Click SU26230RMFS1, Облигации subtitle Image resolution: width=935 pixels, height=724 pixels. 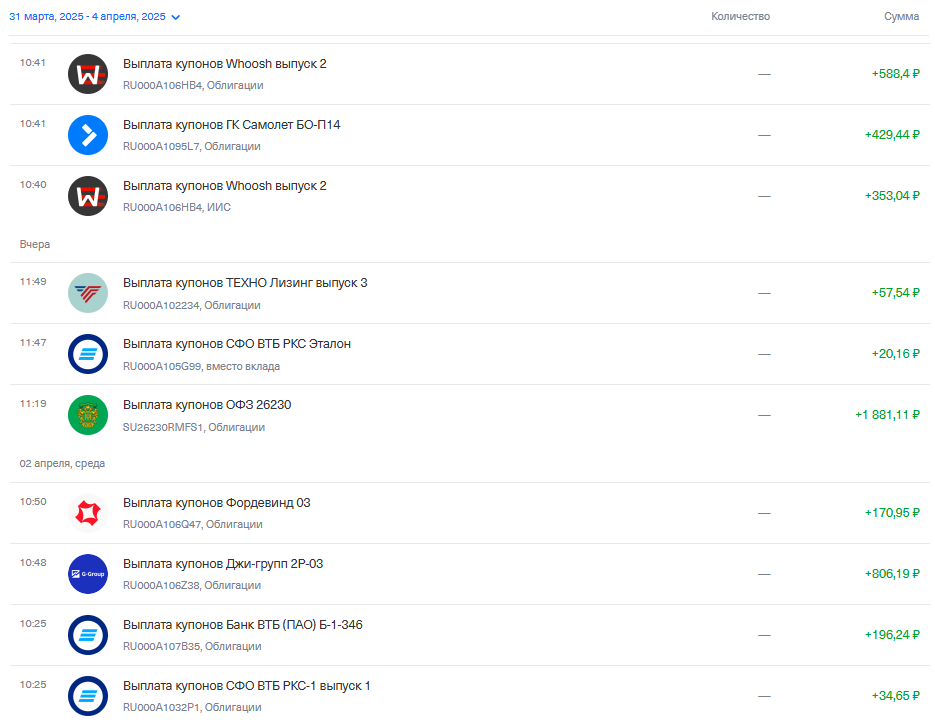click(x=194, y=427)
